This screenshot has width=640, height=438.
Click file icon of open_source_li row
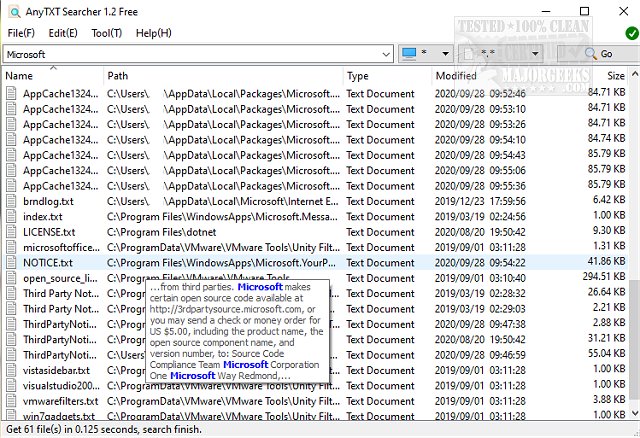[11, 278]
